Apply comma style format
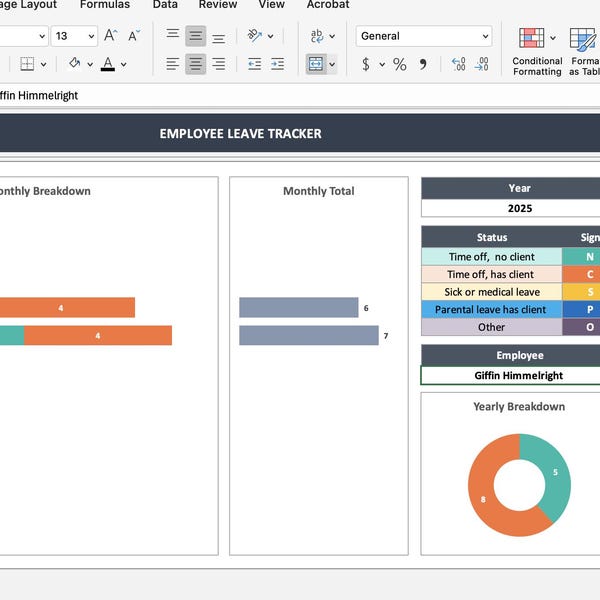Viewport: 600px width, 600px height. click(x=423, y=64)
